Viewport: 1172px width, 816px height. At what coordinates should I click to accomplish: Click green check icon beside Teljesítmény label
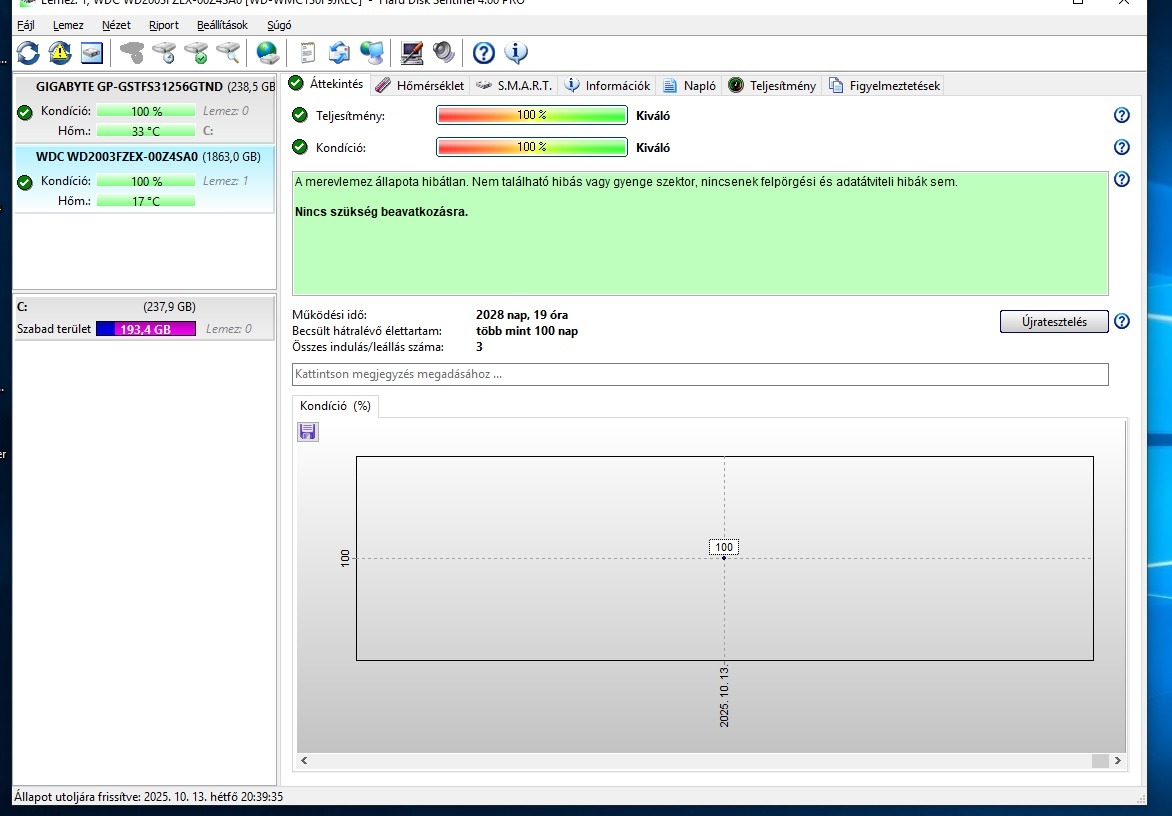tap(300, 115)
